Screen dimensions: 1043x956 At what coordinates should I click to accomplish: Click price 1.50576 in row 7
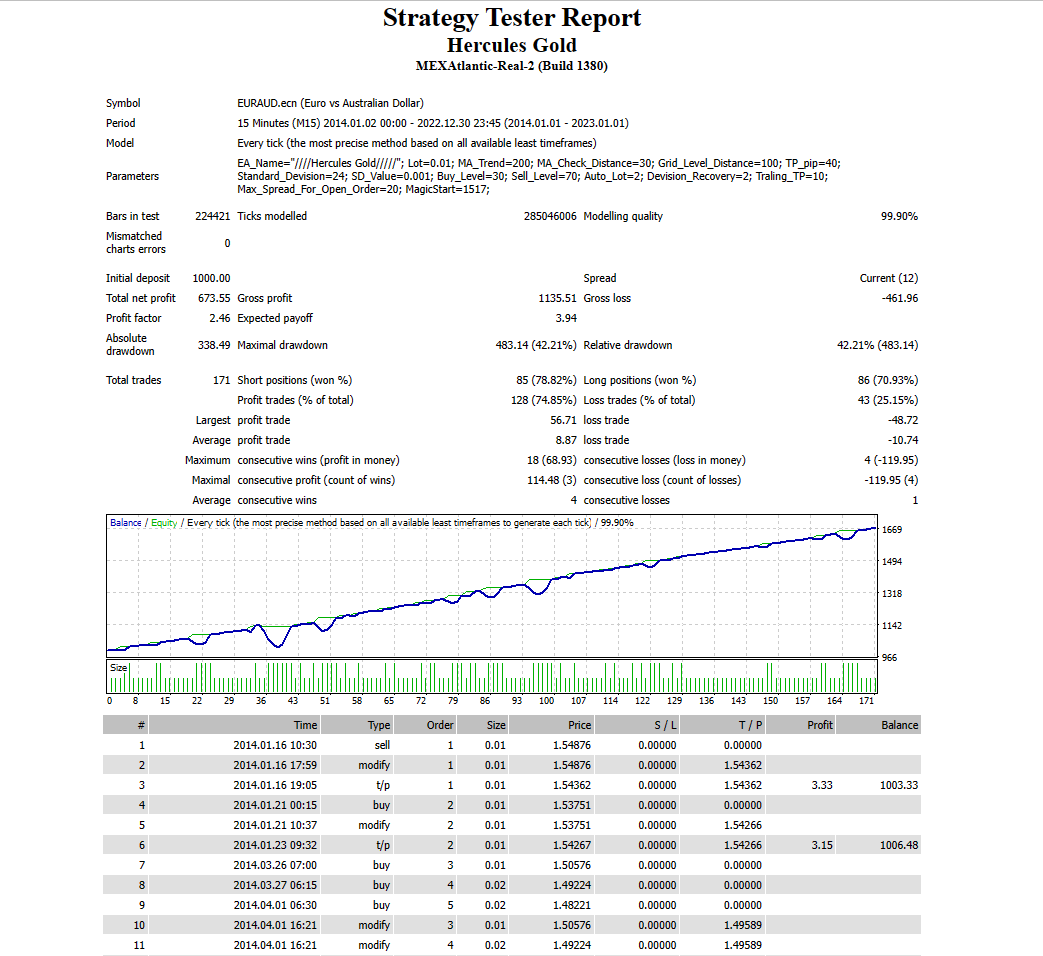(572, 865)
